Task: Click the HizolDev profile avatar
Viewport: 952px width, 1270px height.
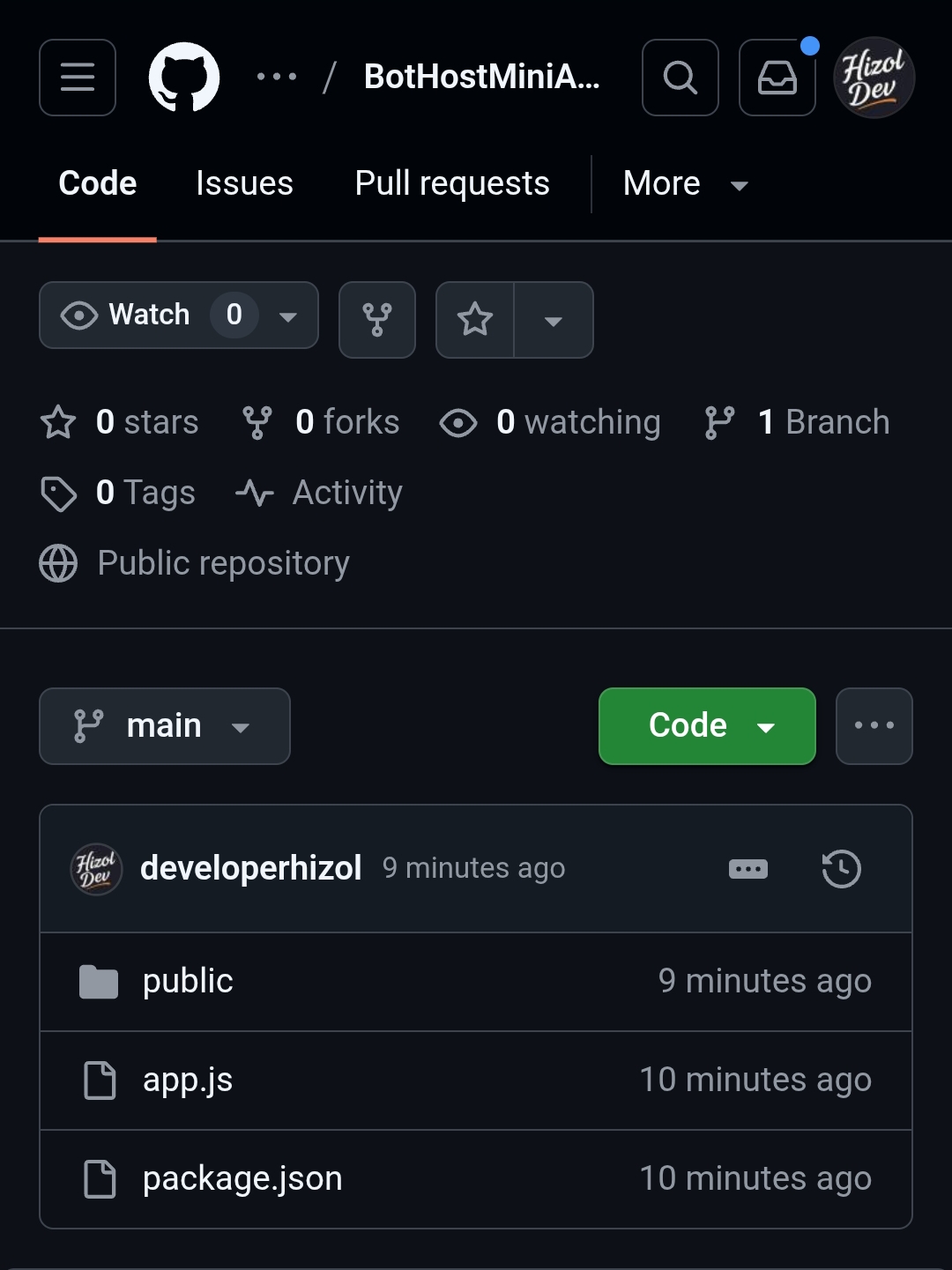Action: (874, 78)
